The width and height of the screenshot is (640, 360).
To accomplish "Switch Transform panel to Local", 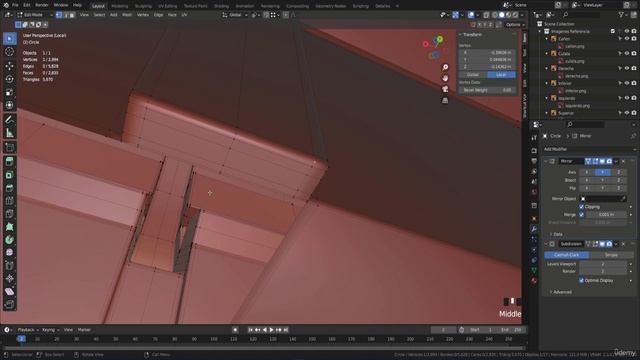I will coord(501,75).
